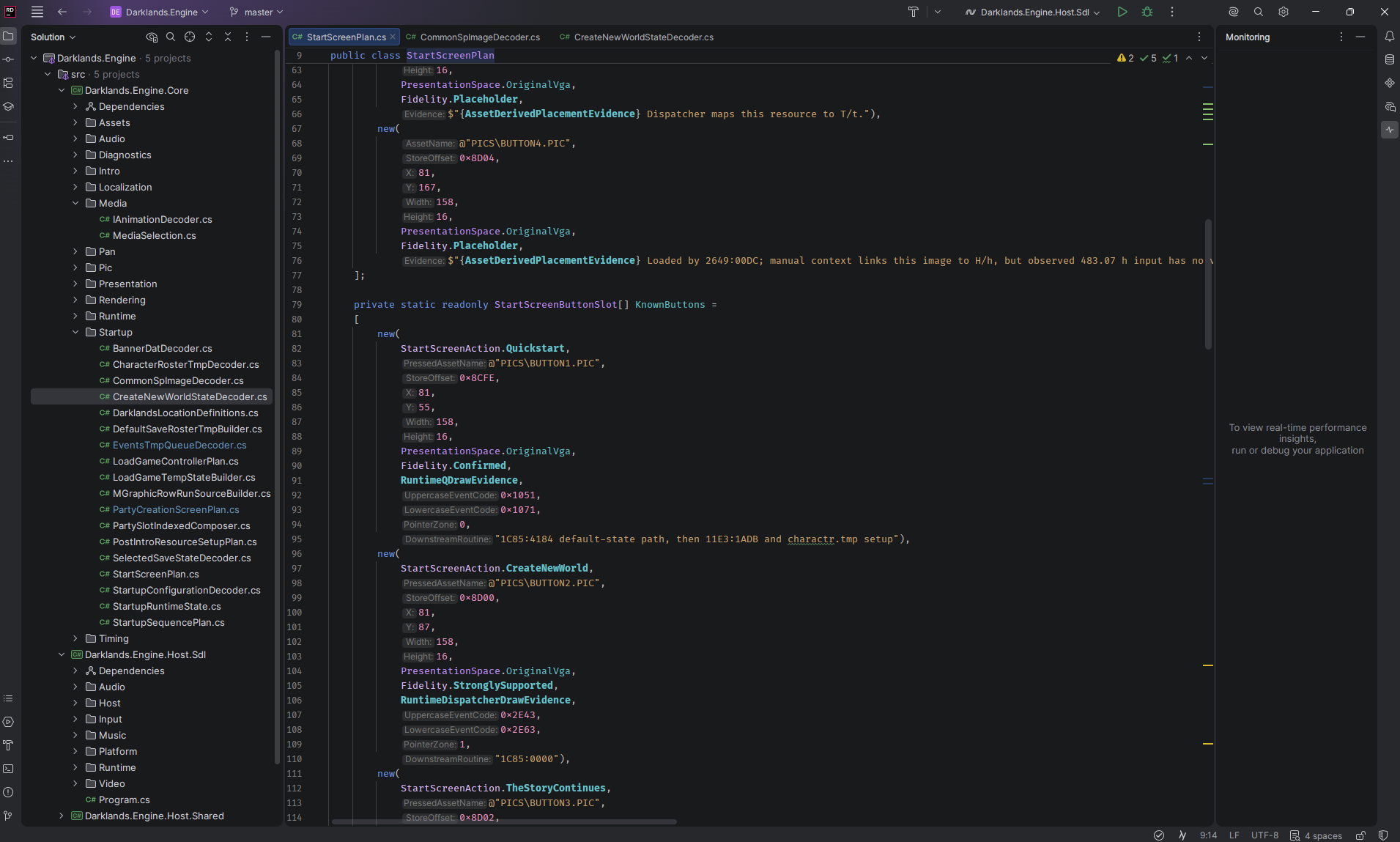The height and width of the screenshot is (842, 1400).
Task: Open run configuration Darklands.Engine.Host.Sdl dropdown
Action: pos(1033,12)
